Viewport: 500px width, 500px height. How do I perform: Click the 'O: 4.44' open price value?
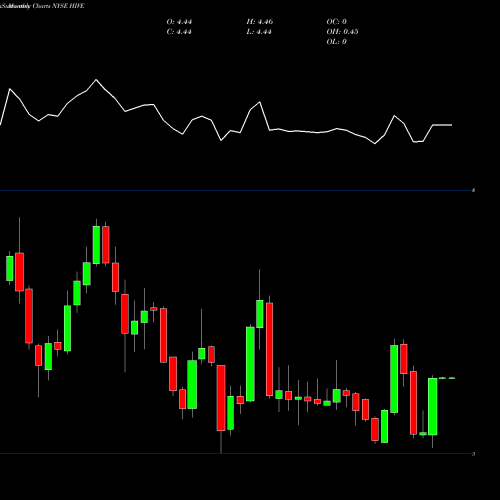click(179, 22)
